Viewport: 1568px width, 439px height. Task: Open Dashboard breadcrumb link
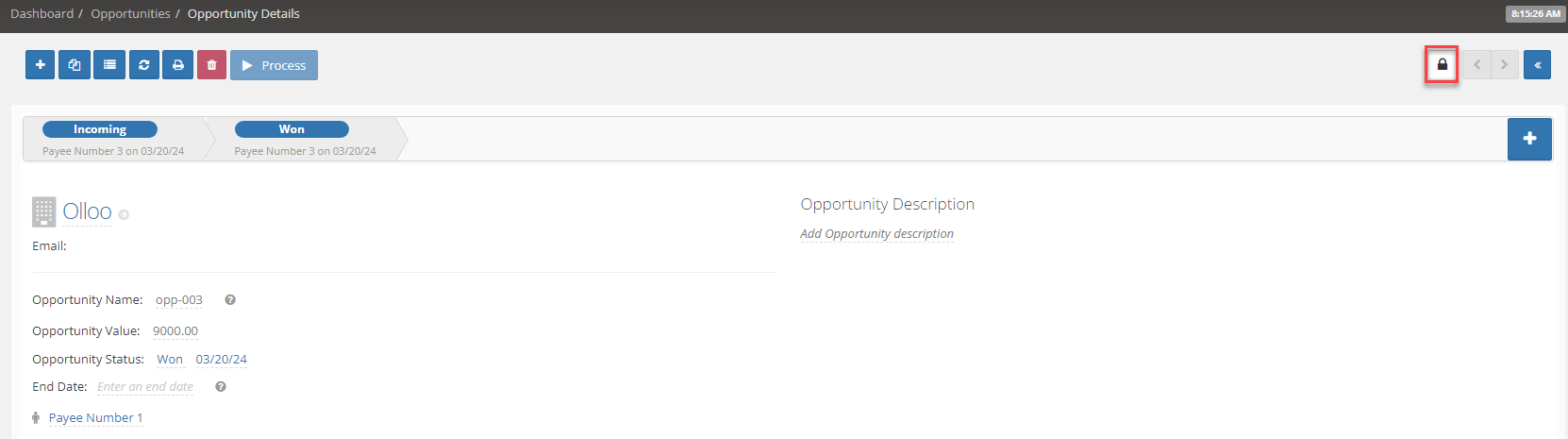(x=42, y=13)
